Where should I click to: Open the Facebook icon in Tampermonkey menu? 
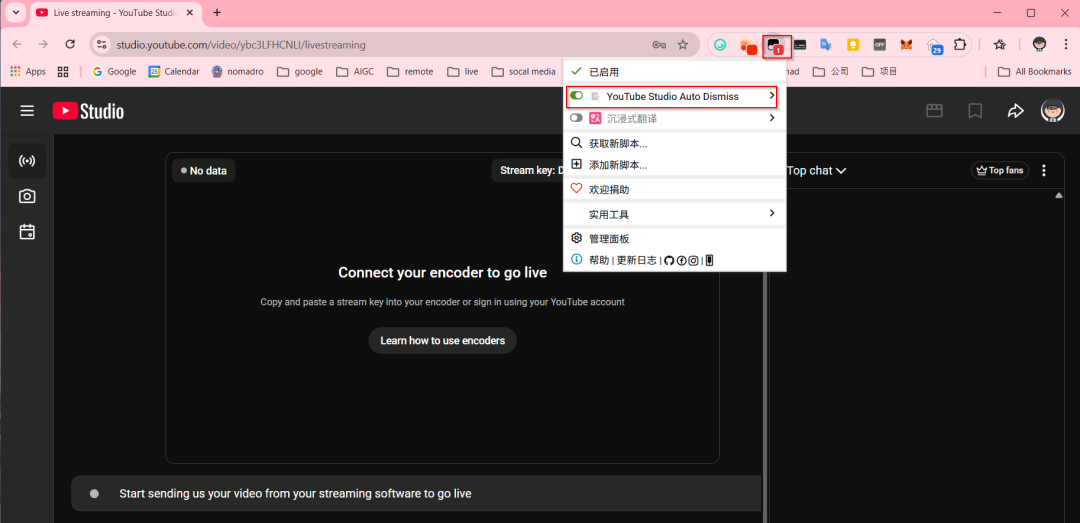pos(681,260)
